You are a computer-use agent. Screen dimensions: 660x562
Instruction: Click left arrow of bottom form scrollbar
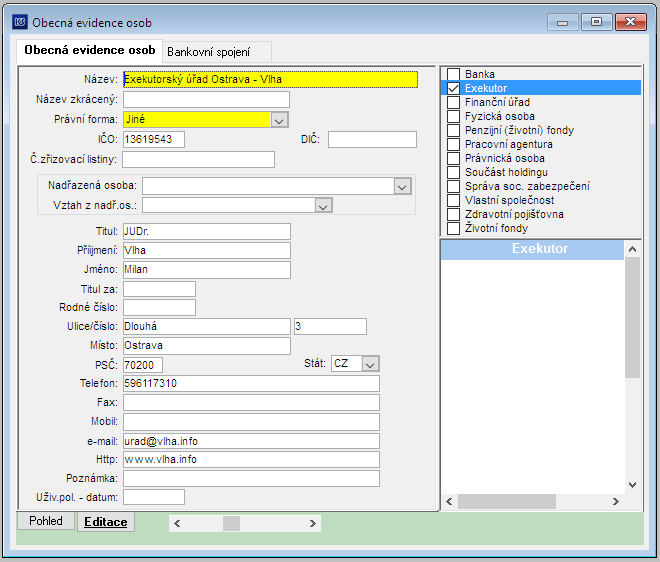coord(177,523)
